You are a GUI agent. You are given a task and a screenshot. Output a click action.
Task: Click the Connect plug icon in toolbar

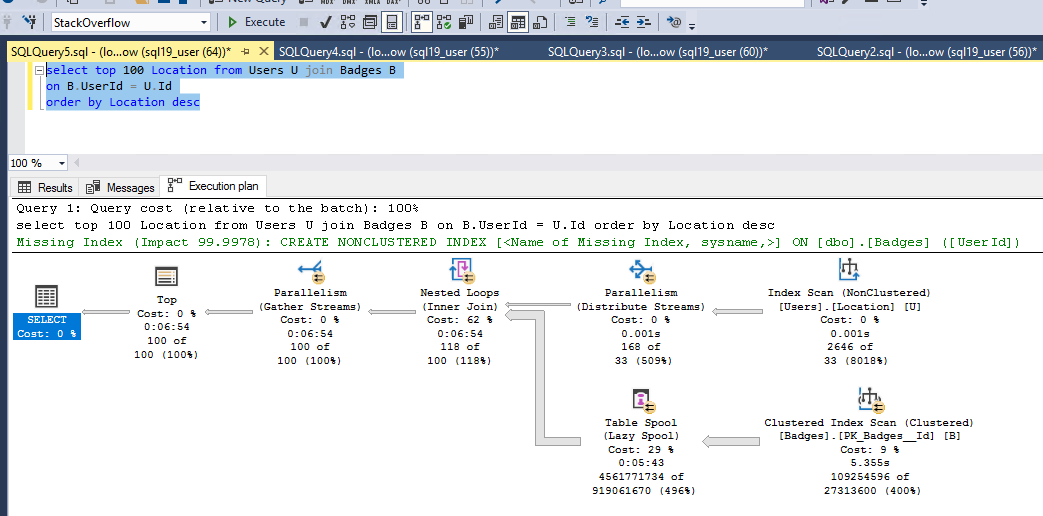[x=8, y=23]
